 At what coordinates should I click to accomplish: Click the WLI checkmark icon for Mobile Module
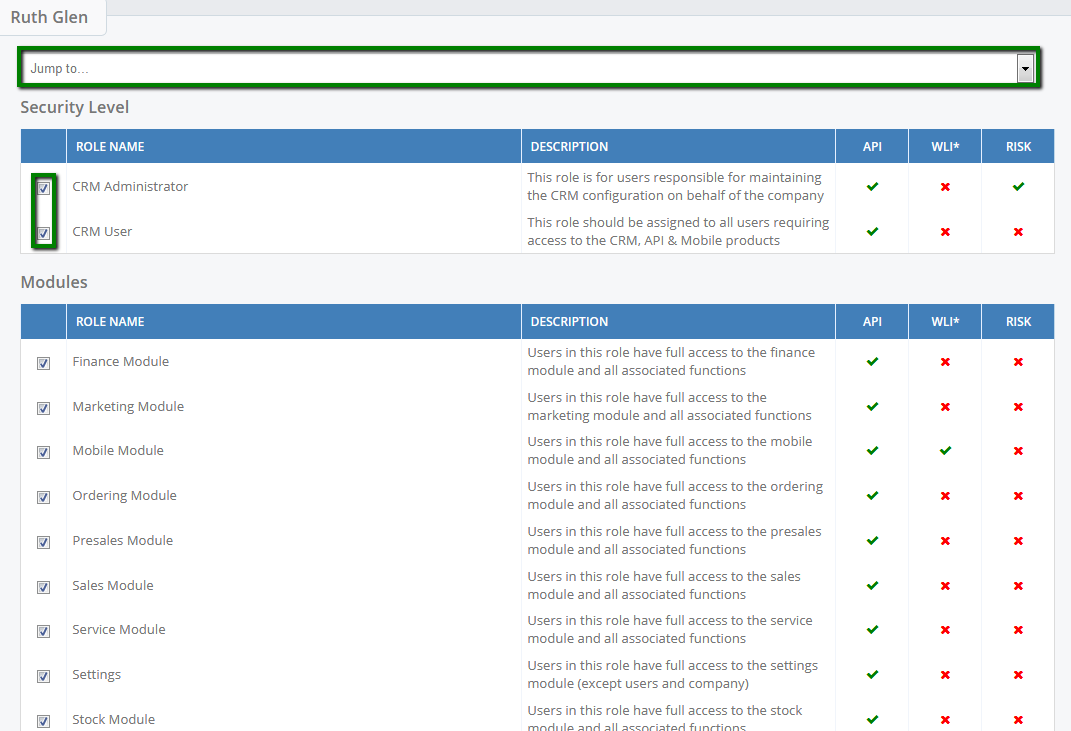click(x=945, y=450)
